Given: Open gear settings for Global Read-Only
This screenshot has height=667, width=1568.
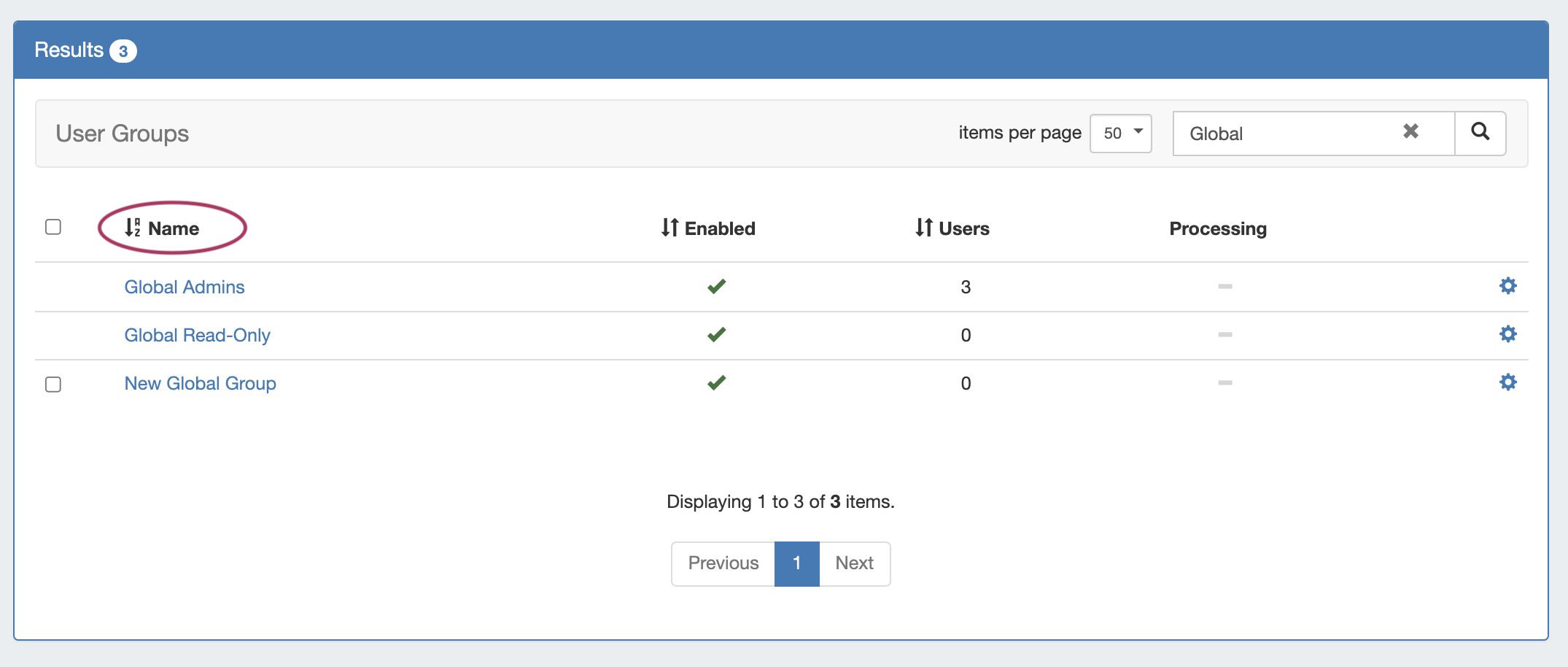Looking at the screenshot, I should [x=1507, y=334].
